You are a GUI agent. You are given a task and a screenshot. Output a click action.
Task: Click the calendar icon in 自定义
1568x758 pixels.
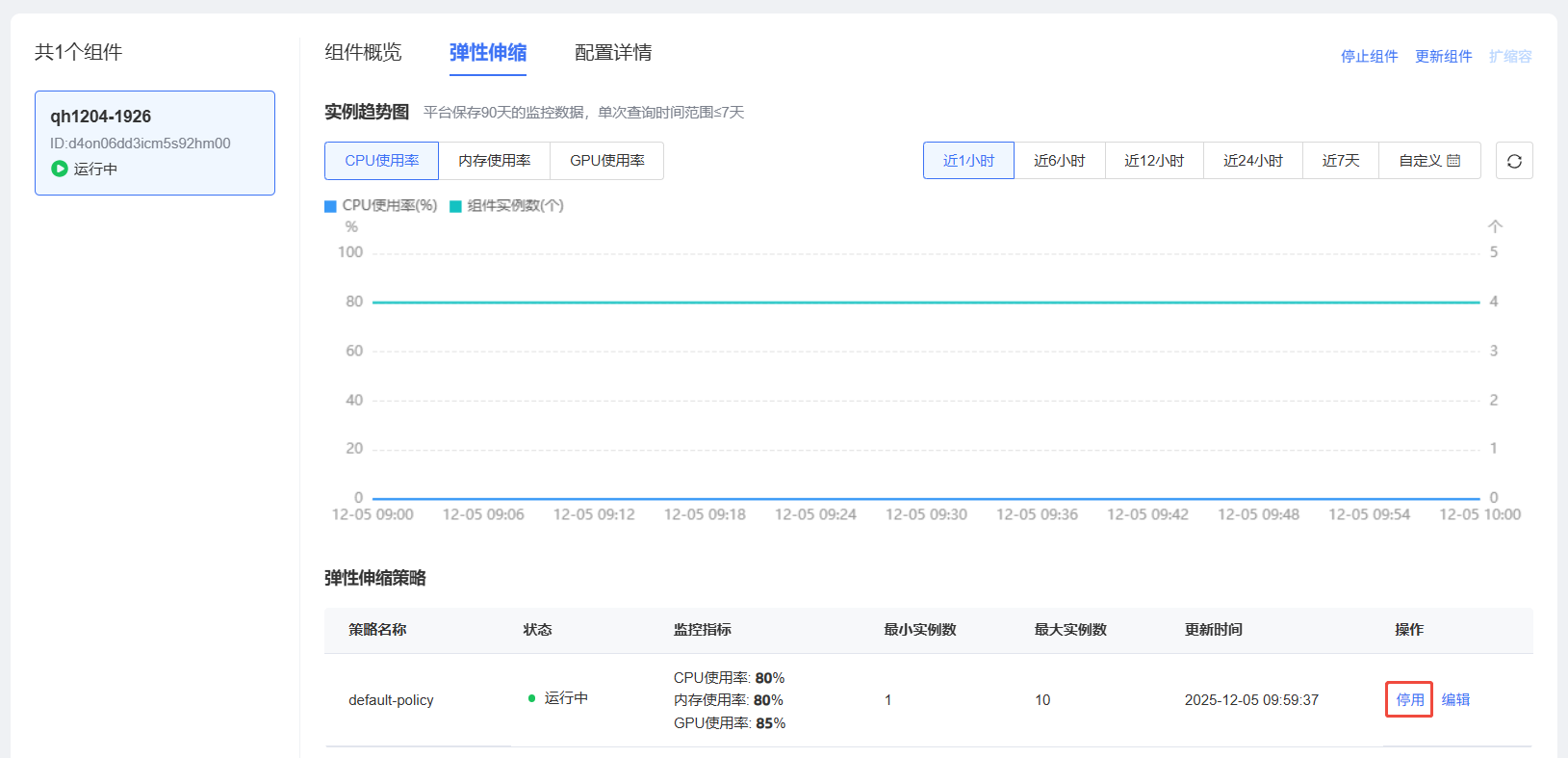1453,161
